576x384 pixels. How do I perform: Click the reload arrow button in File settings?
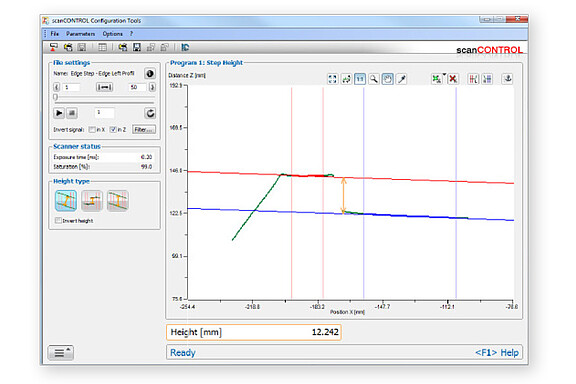click(150, 113)
